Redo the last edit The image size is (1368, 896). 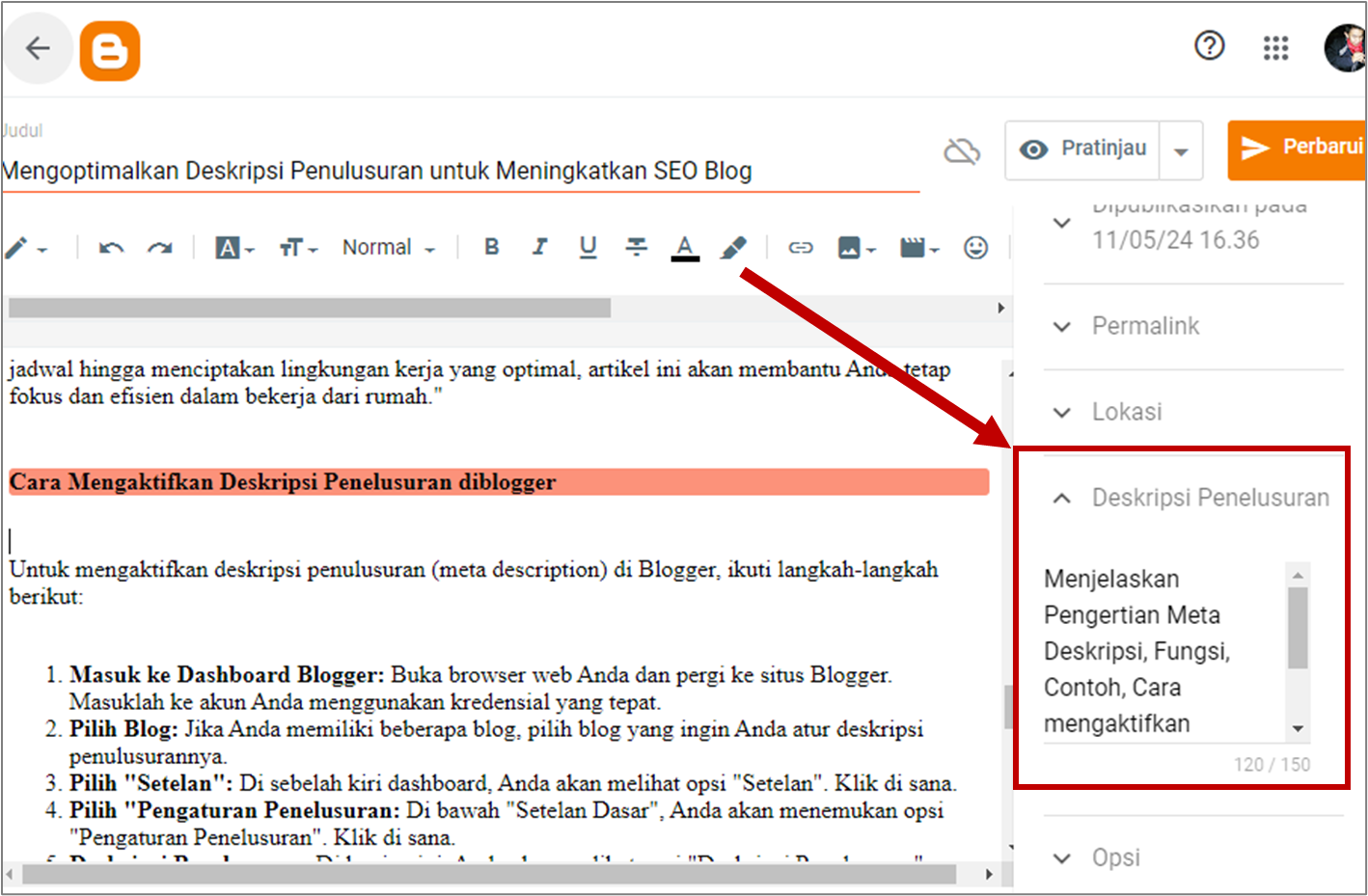159,248
